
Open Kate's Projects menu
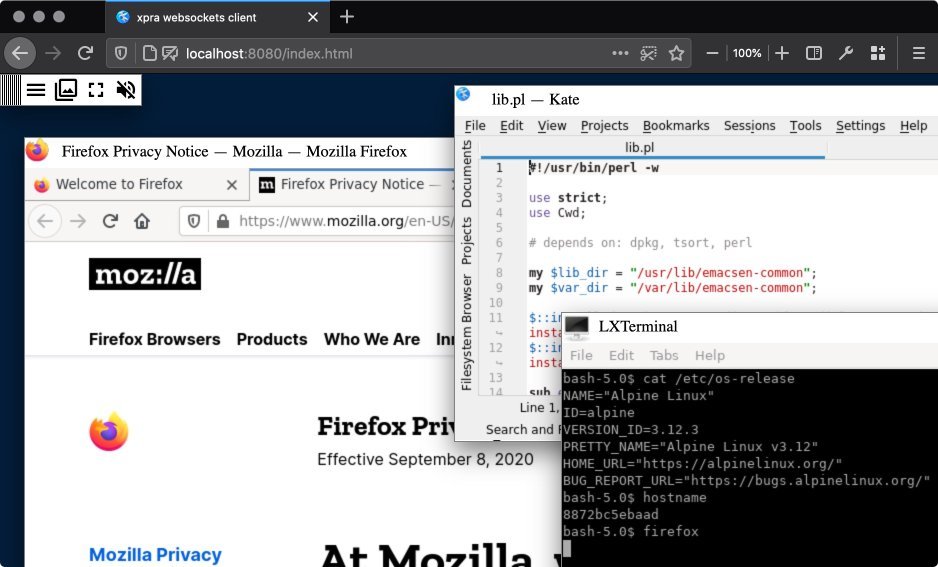pyautogui.click(x=604, y=126)
